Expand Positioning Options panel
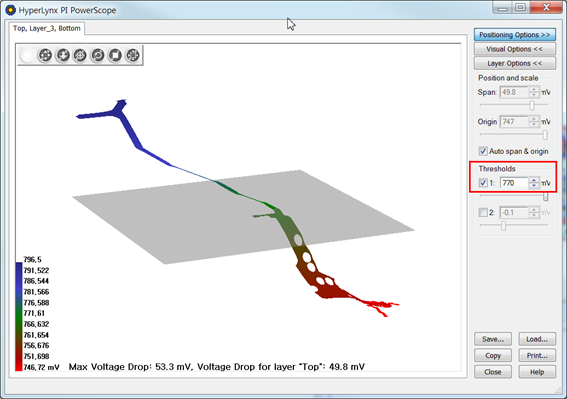The height and width of the screenshot is (399, 567). [x=515, y=35]
